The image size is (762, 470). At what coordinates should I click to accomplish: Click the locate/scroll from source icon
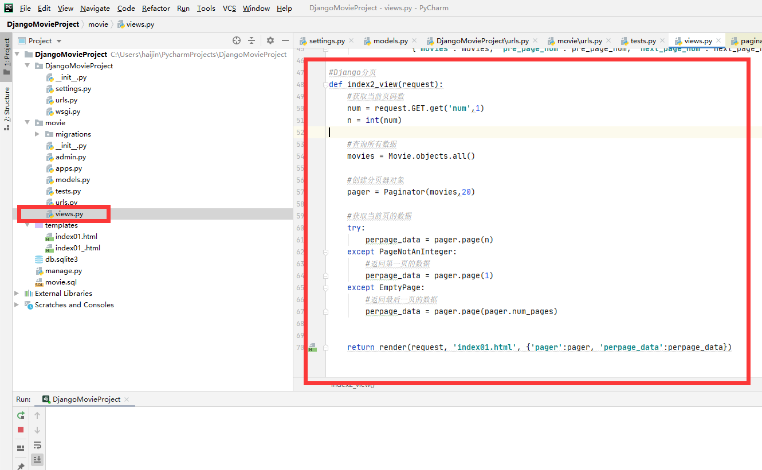[236, 40]
